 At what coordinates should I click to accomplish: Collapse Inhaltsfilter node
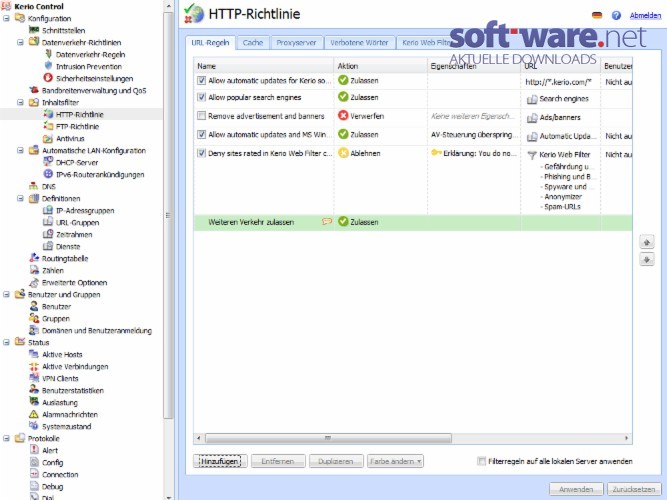[x=20, y=102]
